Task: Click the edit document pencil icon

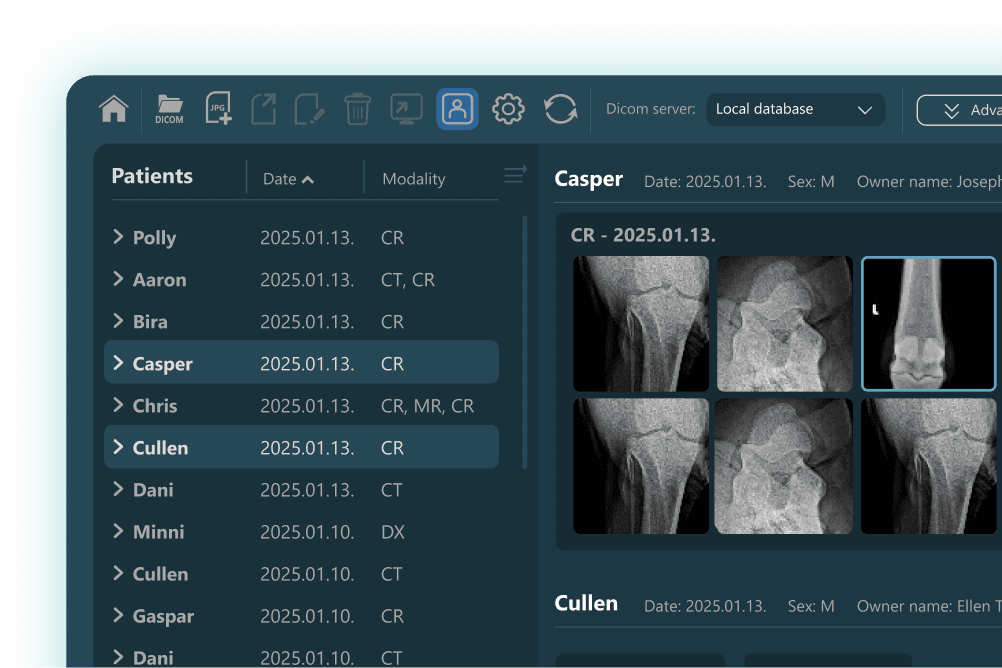Action: tap(309, 109)
